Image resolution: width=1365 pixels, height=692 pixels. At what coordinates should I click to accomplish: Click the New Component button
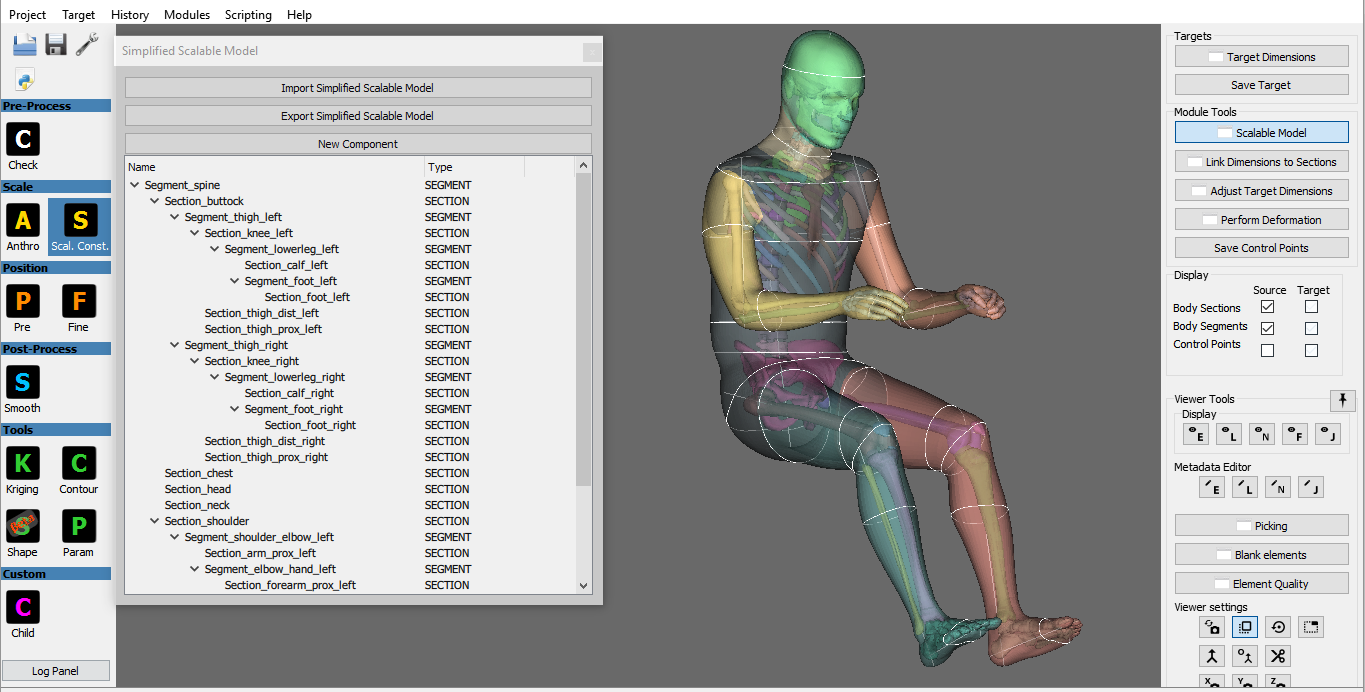coord(358,144)
